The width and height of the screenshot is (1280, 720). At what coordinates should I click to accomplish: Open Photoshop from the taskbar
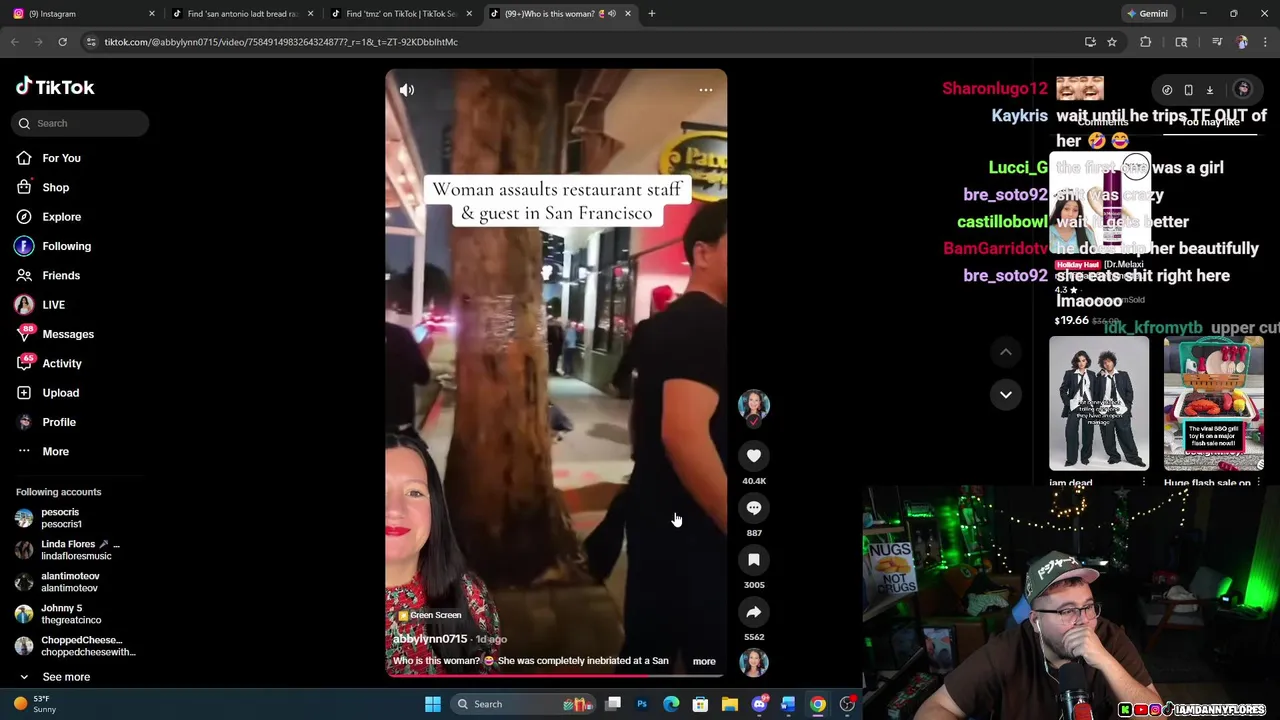[642, 704]
